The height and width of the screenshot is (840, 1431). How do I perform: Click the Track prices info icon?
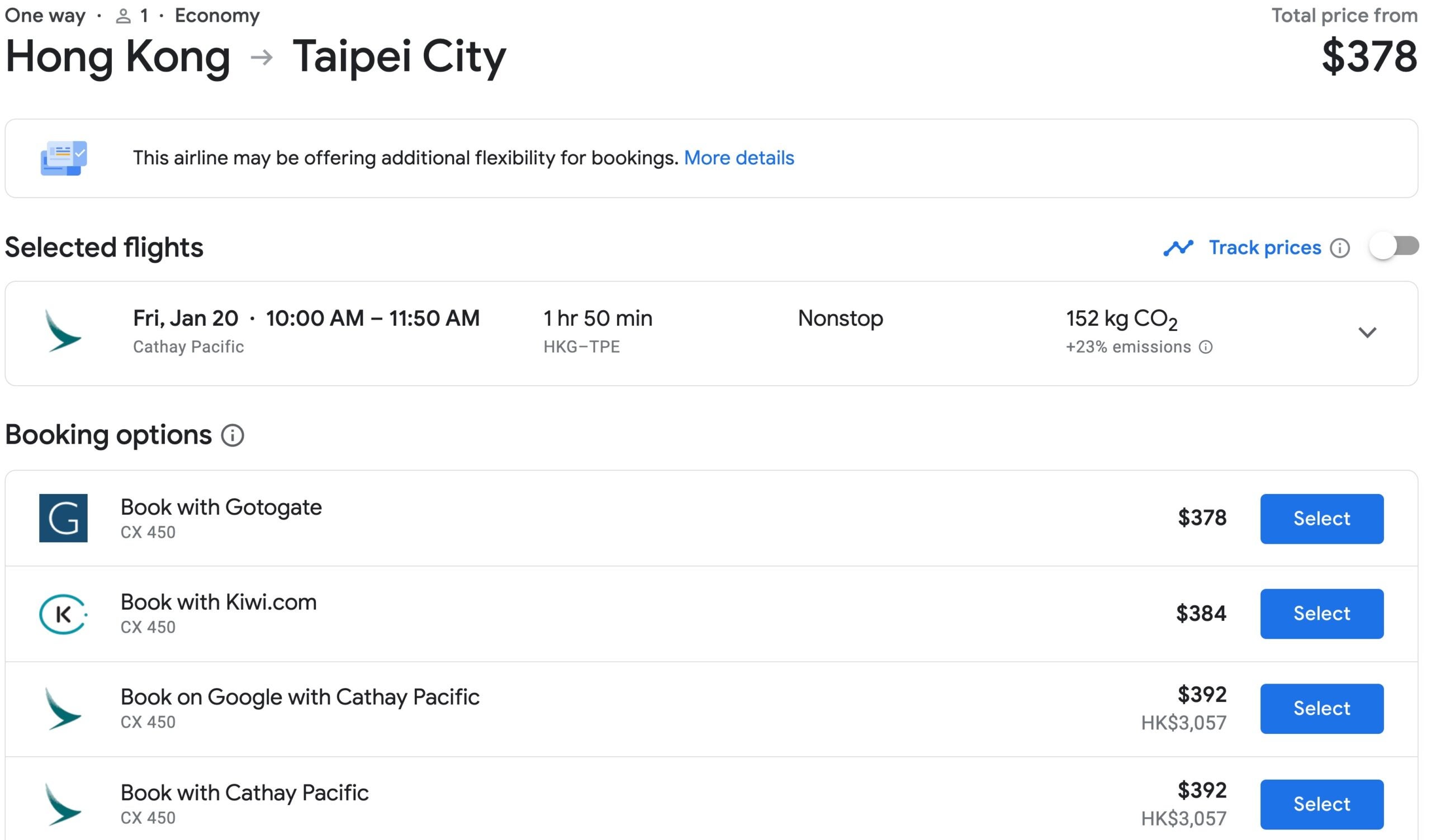(1339, 248)
